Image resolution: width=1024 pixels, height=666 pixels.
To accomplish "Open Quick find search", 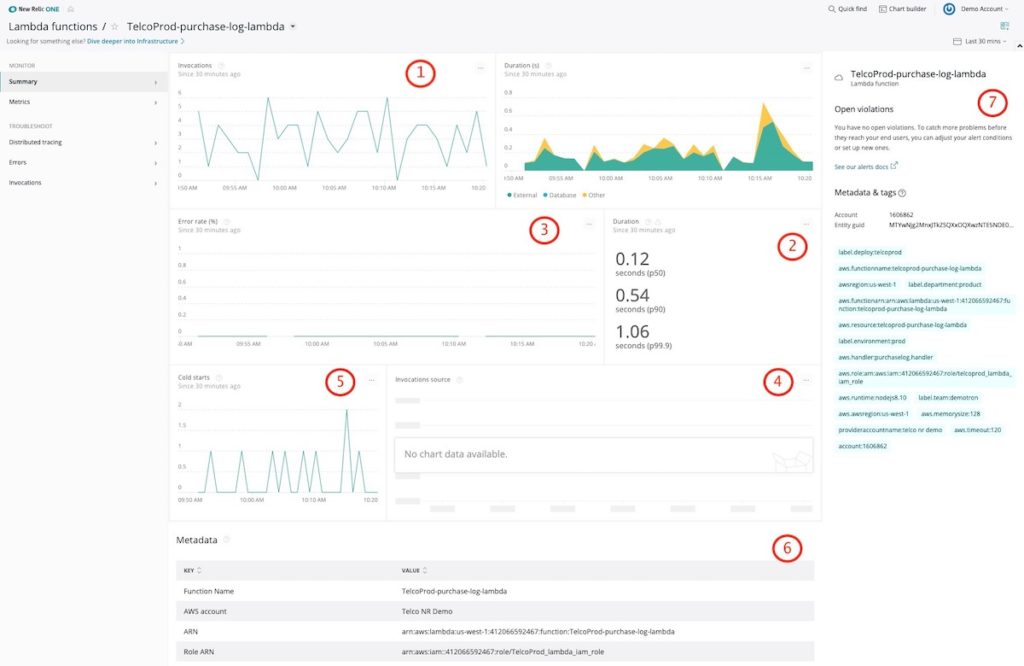I will pos(847,9).
